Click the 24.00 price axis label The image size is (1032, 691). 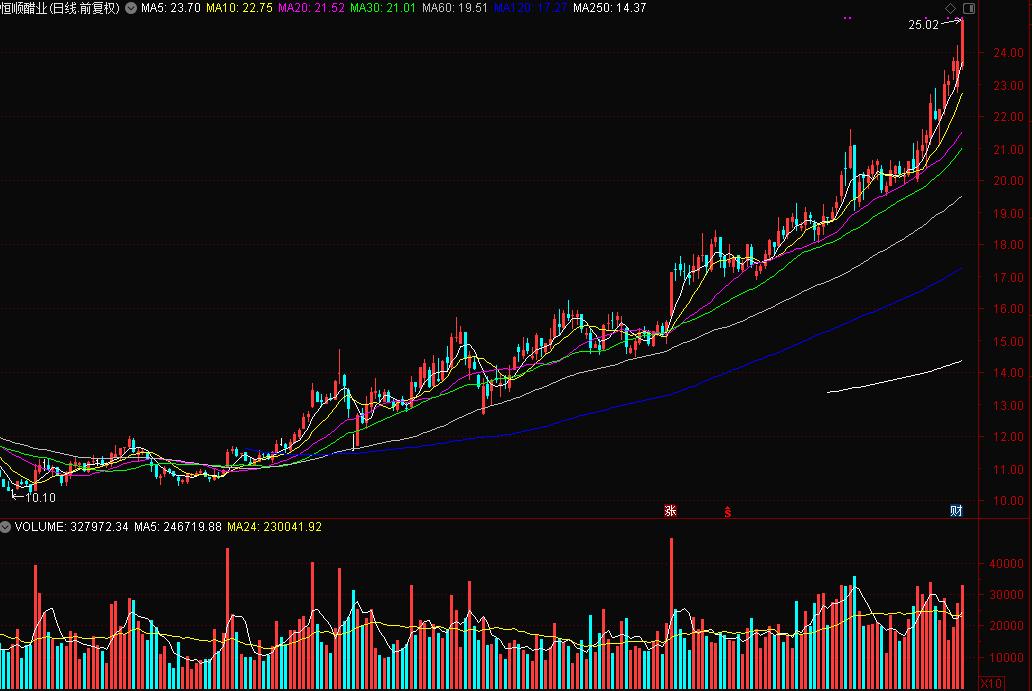(1008, 53)
